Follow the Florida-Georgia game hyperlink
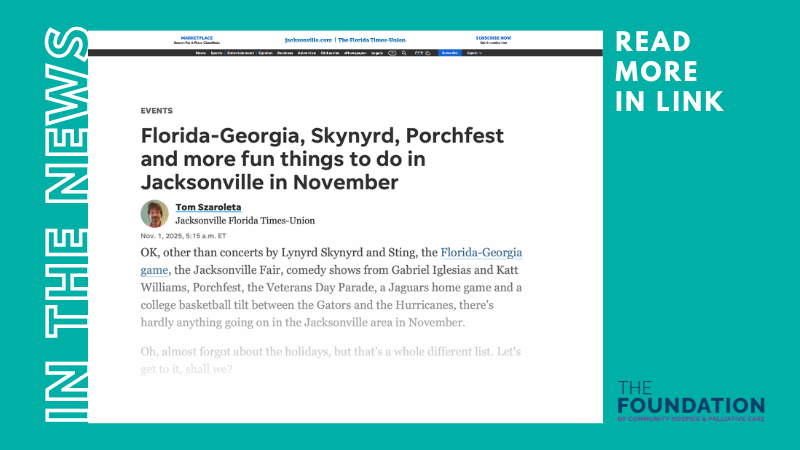800x450 pixels. (481, 253)
